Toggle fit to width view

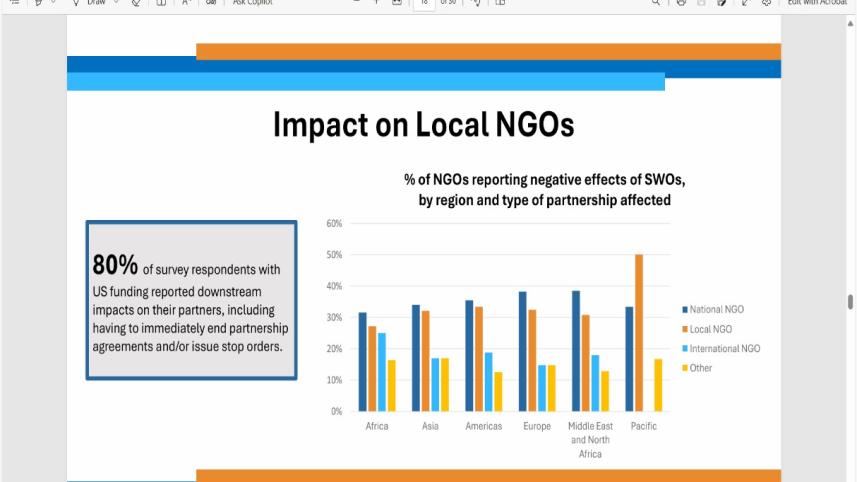coord(397,3)
